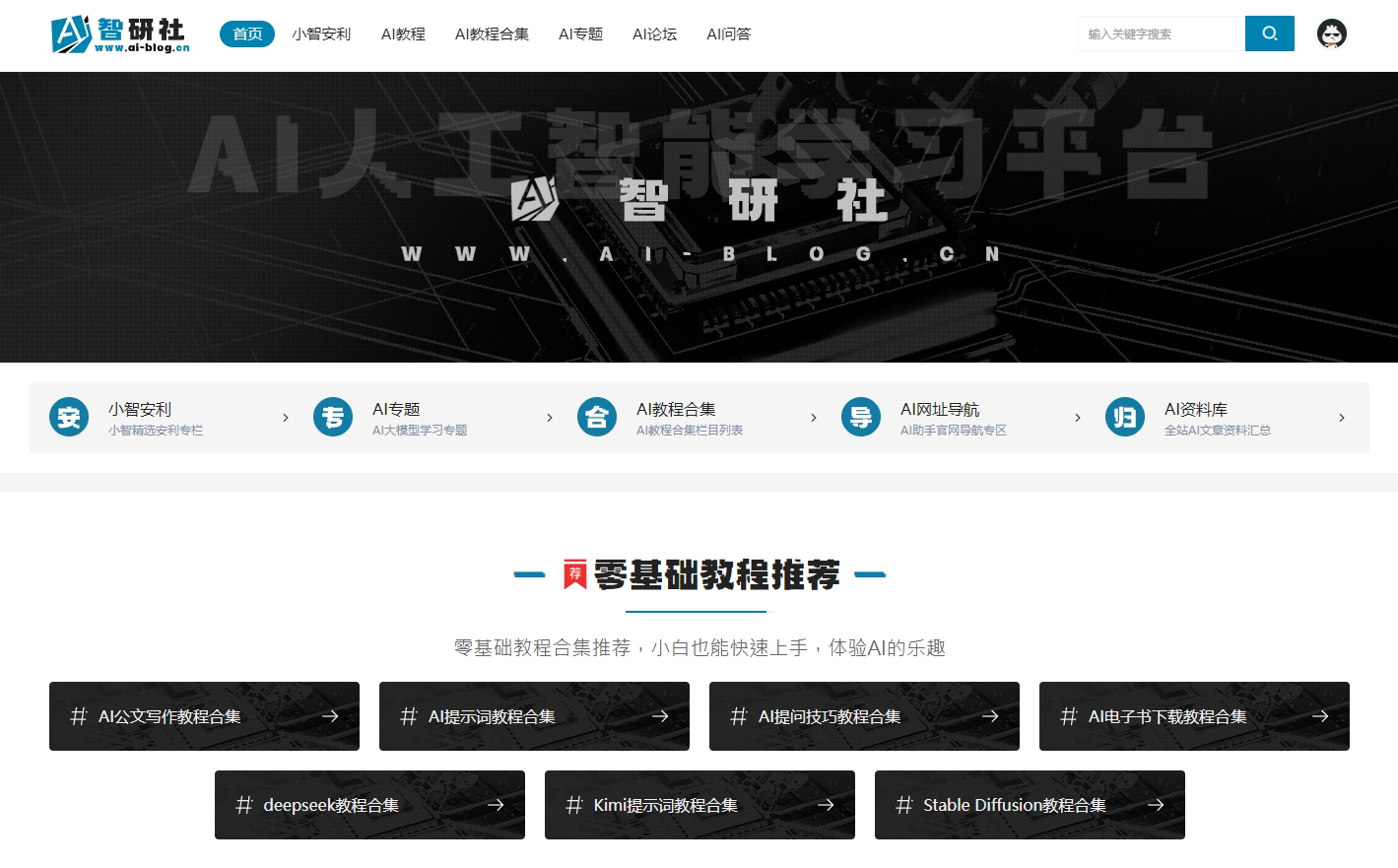The image size is (1398, 868).
Task: Click the round 安 icon for 小智安利
Action: point(69,418)
